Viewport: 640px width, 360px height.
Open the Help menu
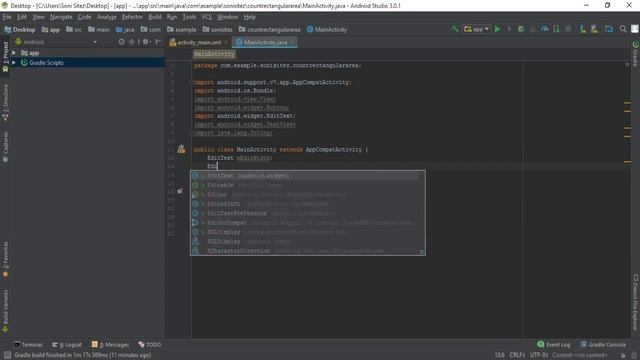(249, 17)
